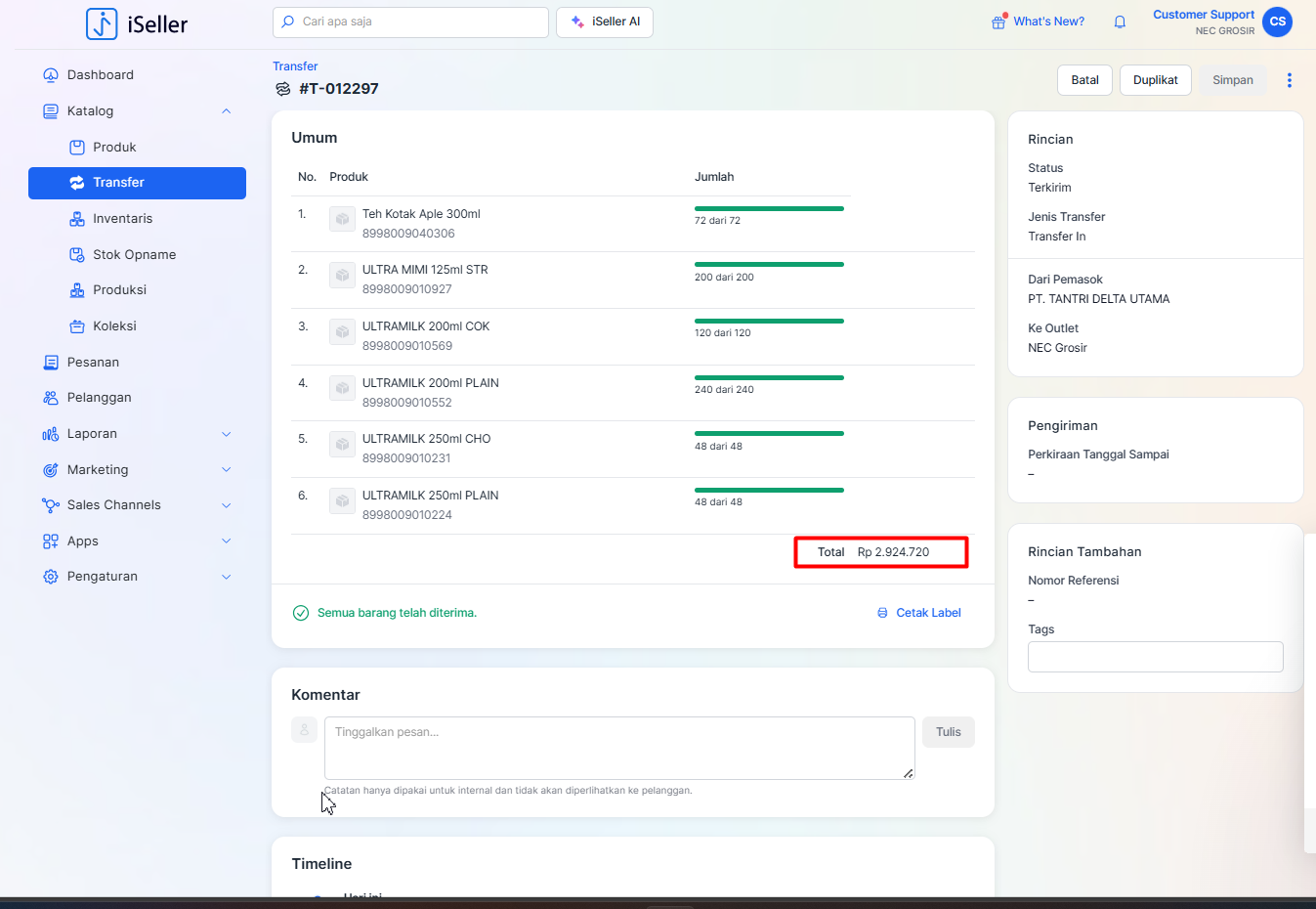Click supplier name PT. TANTRI DELTA UTAMA

click(1098, 299)
